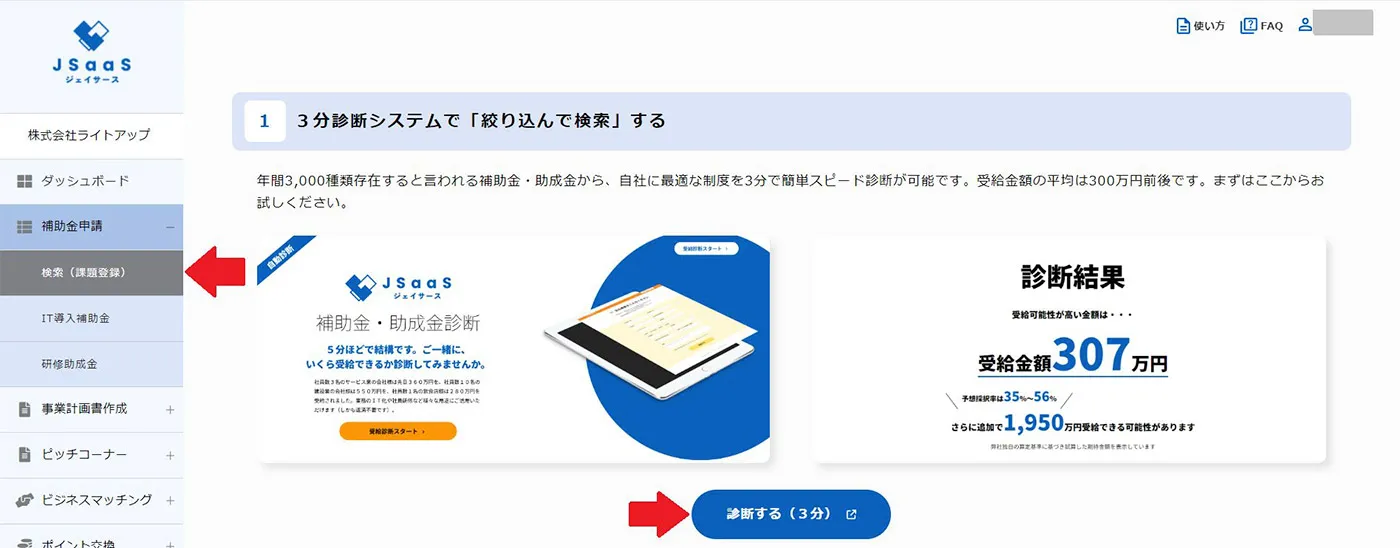
Task: Click the user account icon
Action: click(1305, 25)
